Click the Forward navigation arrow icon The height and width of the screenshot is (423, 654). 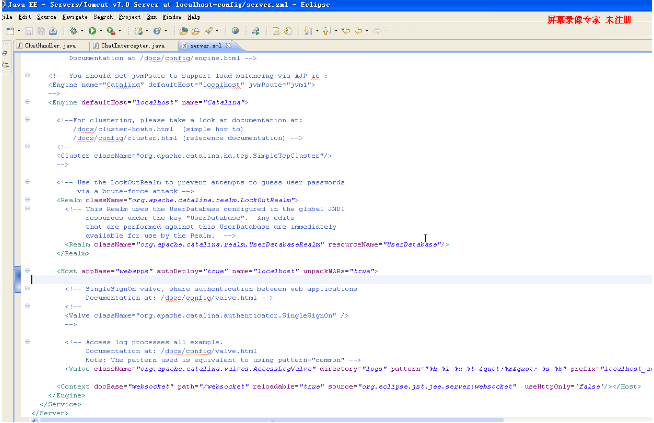coord(377,31)
